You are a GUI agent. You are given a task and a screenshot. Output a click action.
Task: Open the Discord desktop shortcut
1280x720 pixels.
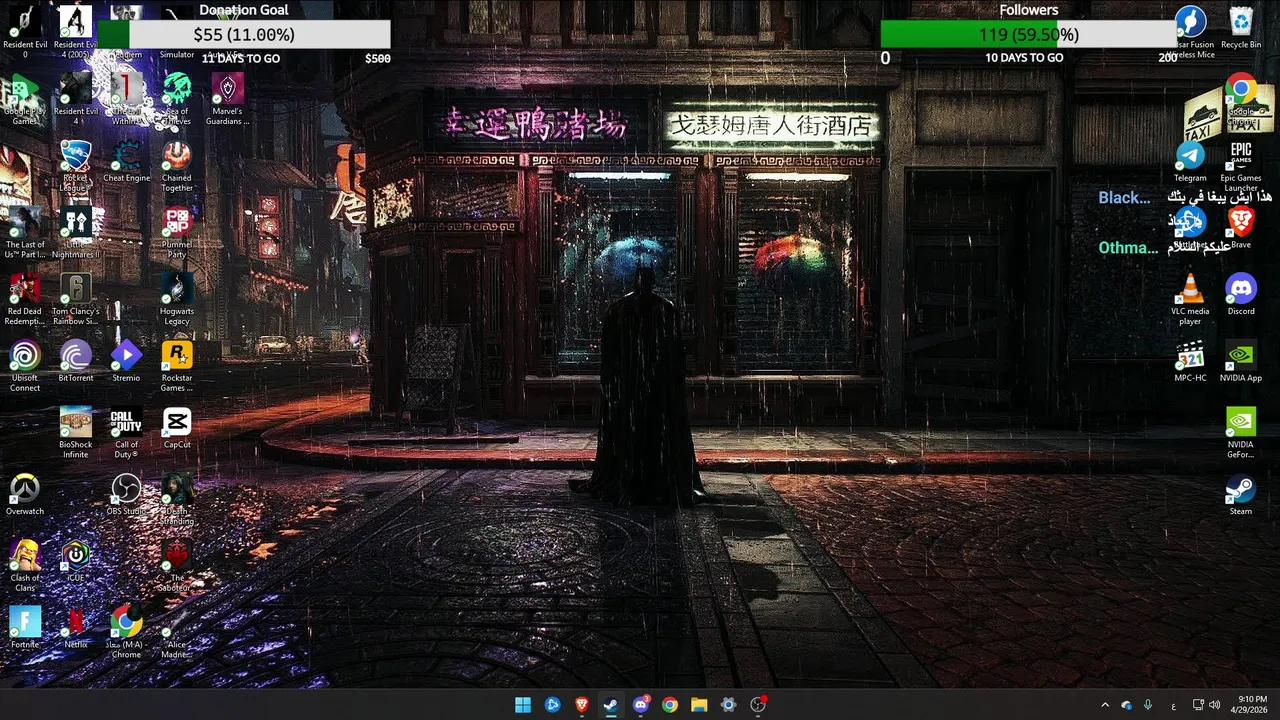click(x=1241, y=295)
